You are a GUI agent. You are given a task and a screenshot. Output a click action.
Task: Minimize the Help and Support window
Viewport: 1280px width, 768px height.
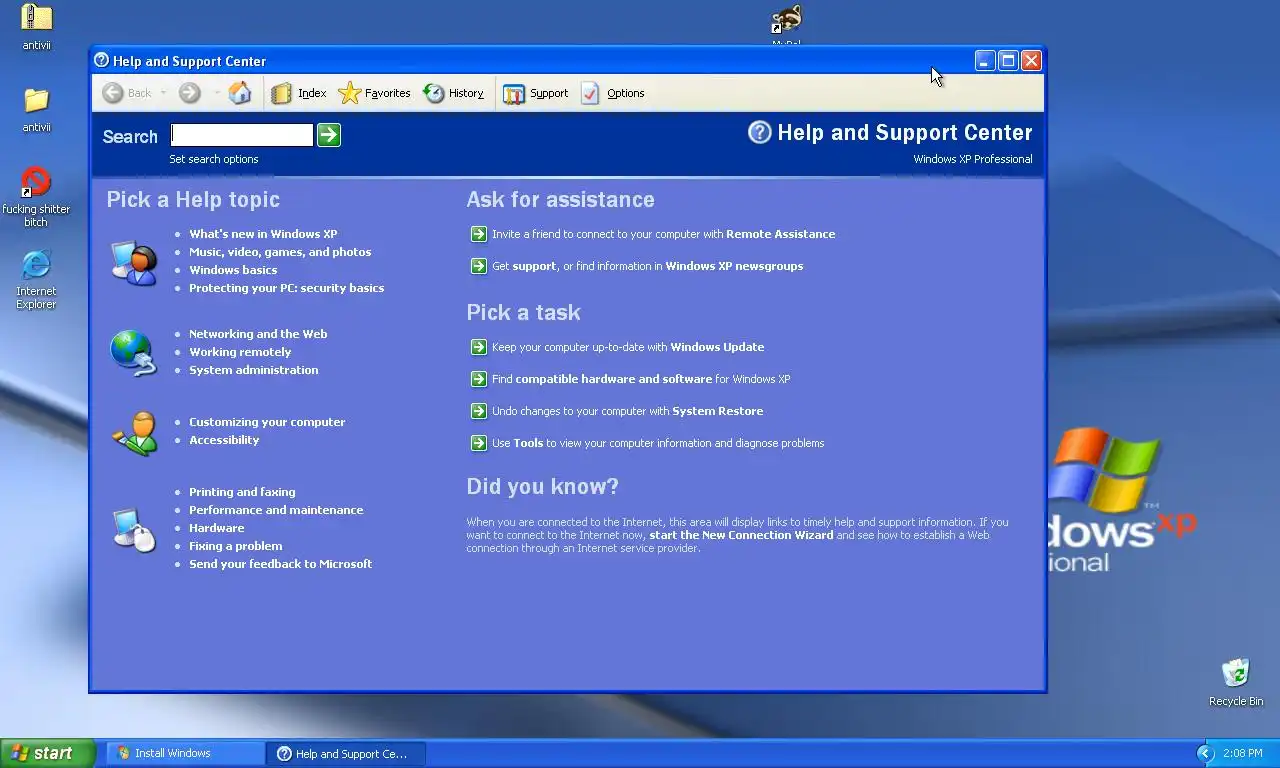[985, 61]
